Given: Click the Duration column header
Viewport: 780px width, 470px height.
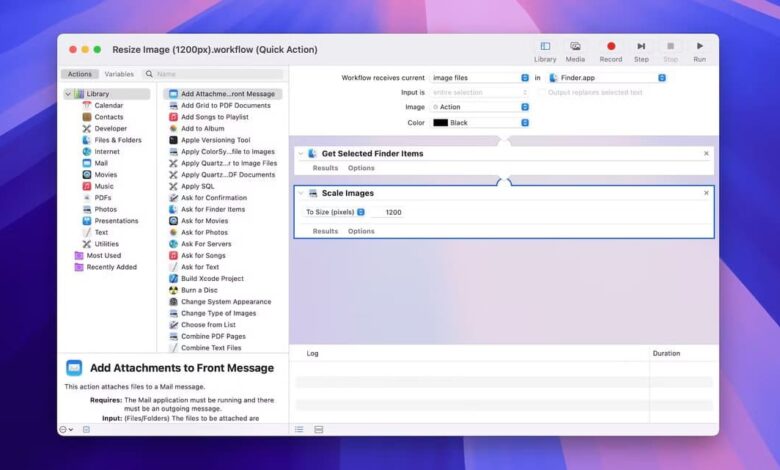Looking at the screenshot, I should [667, 353].
